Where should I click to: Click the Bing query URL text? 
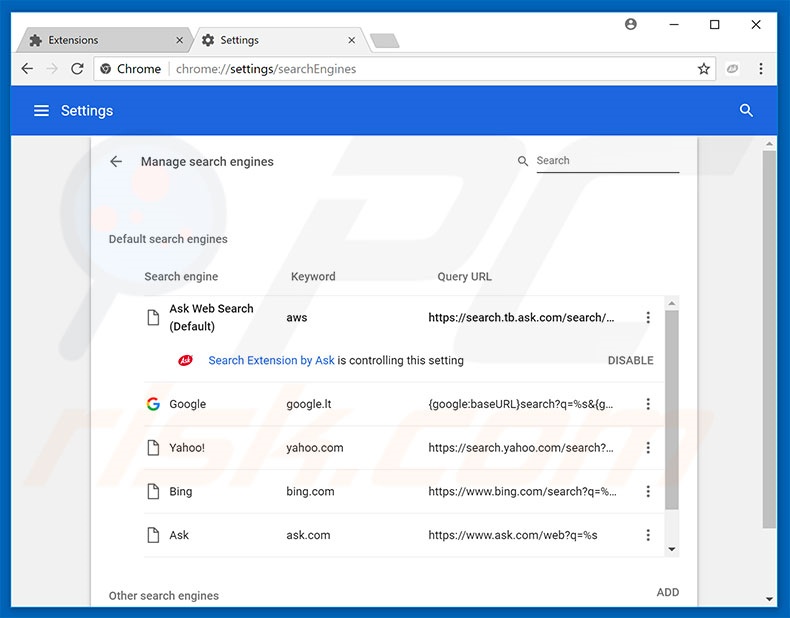[x=522, y=492]
